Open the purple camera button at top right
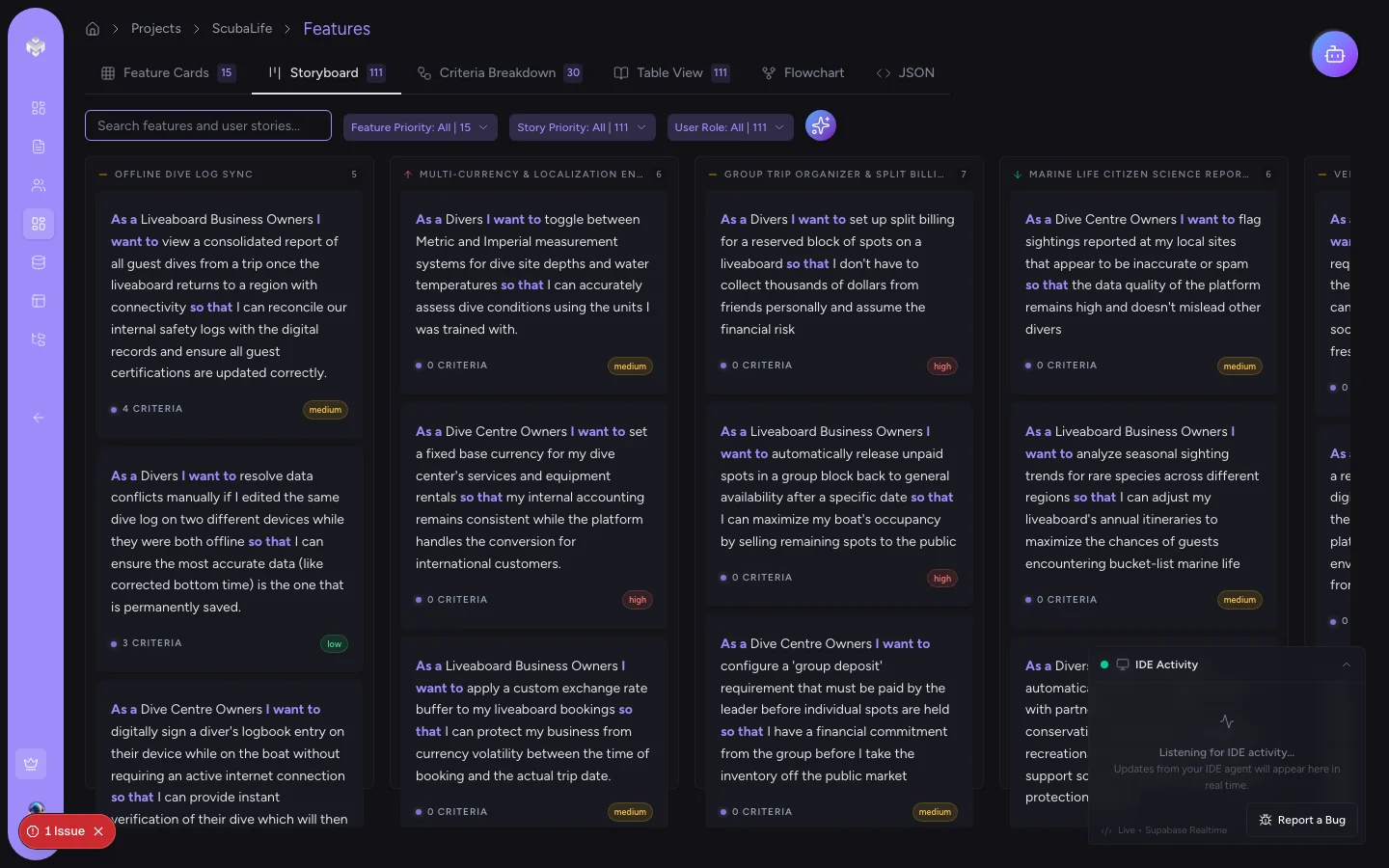This screenshot has height=868, width=1389. point(1335,54)
